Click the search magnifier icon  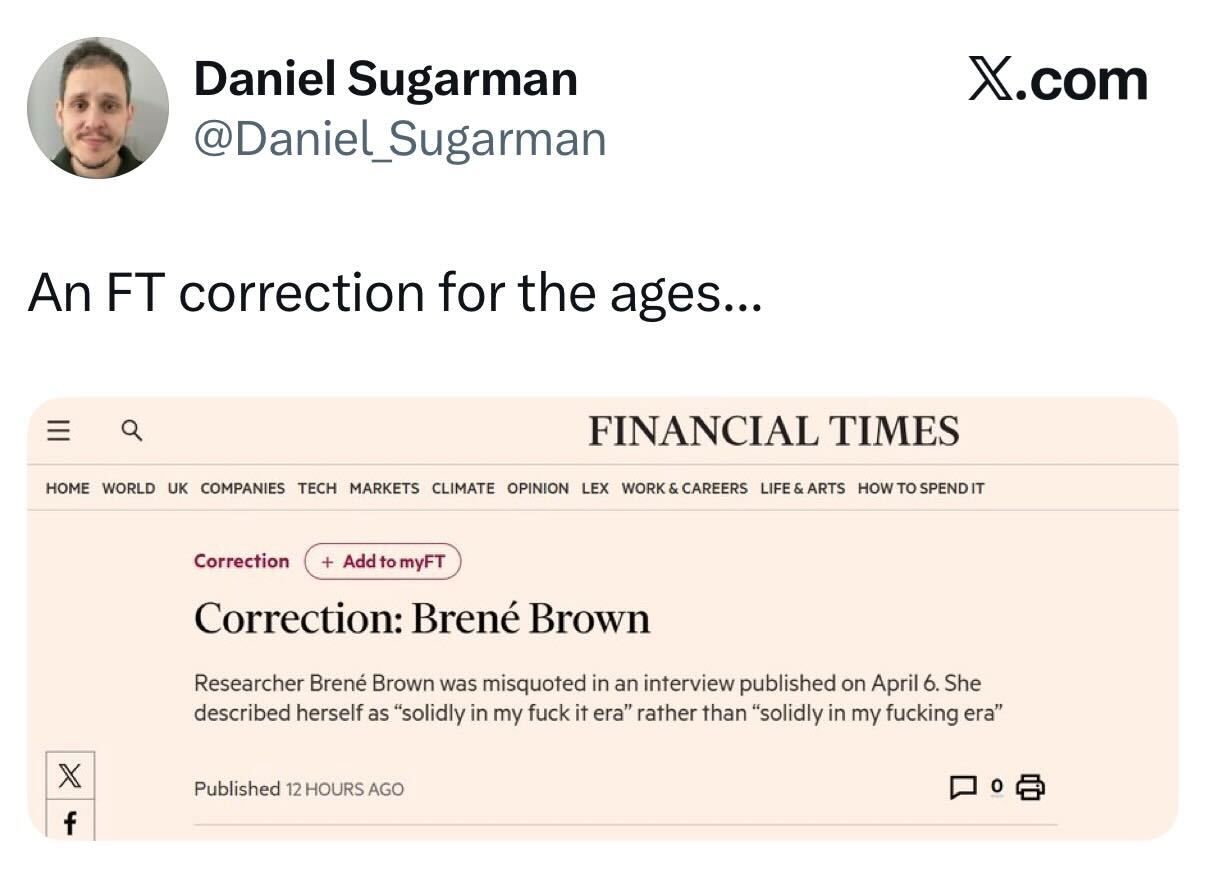[x=131, y=430]
